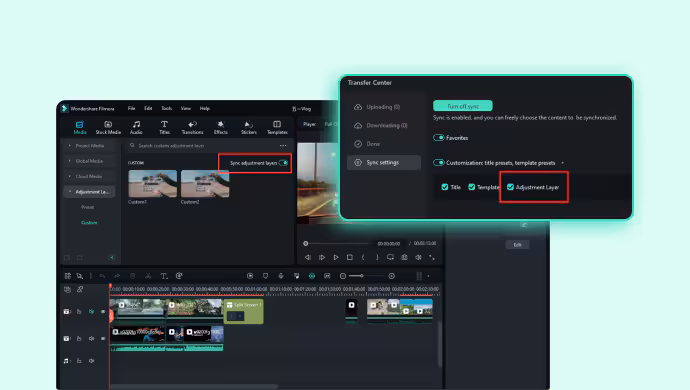Set the mark out point bracket

click(377, 258)
